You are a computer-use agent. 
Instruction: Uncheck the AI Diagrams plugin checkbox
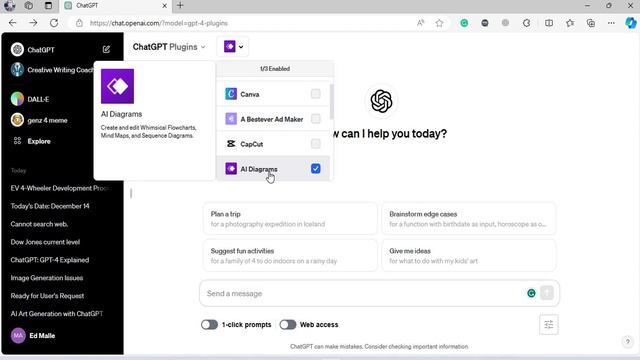[316, 169]
